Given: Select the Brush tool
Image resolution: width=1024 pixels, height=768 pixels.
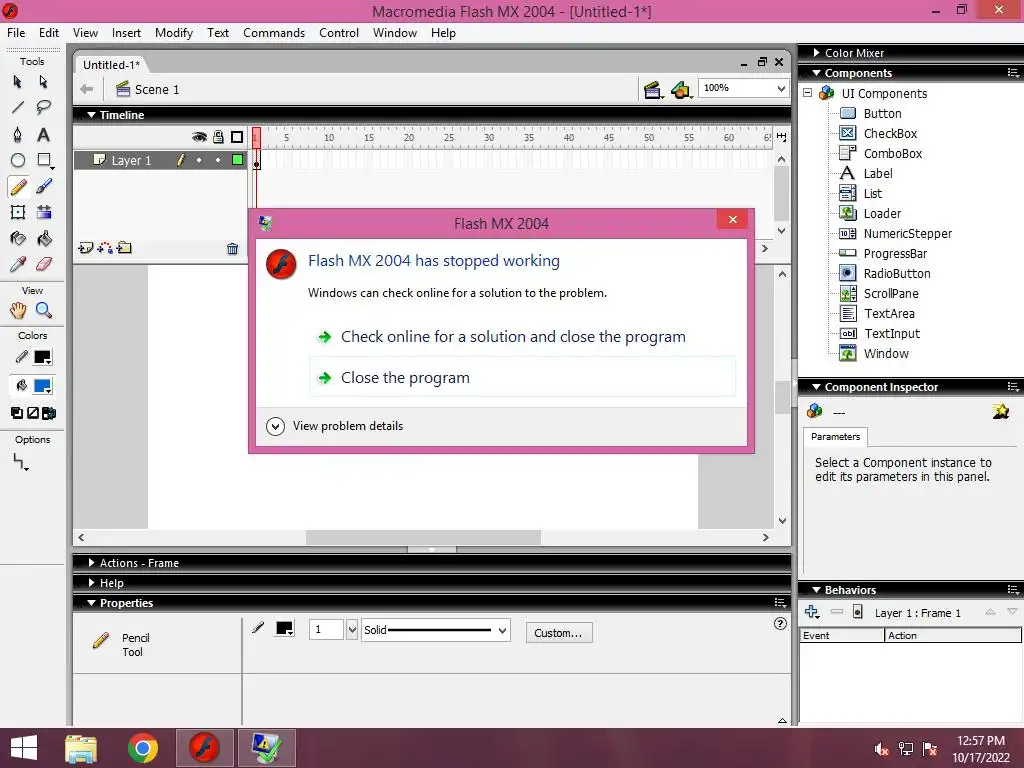Looking at the screenshot, I should point(44,187).
